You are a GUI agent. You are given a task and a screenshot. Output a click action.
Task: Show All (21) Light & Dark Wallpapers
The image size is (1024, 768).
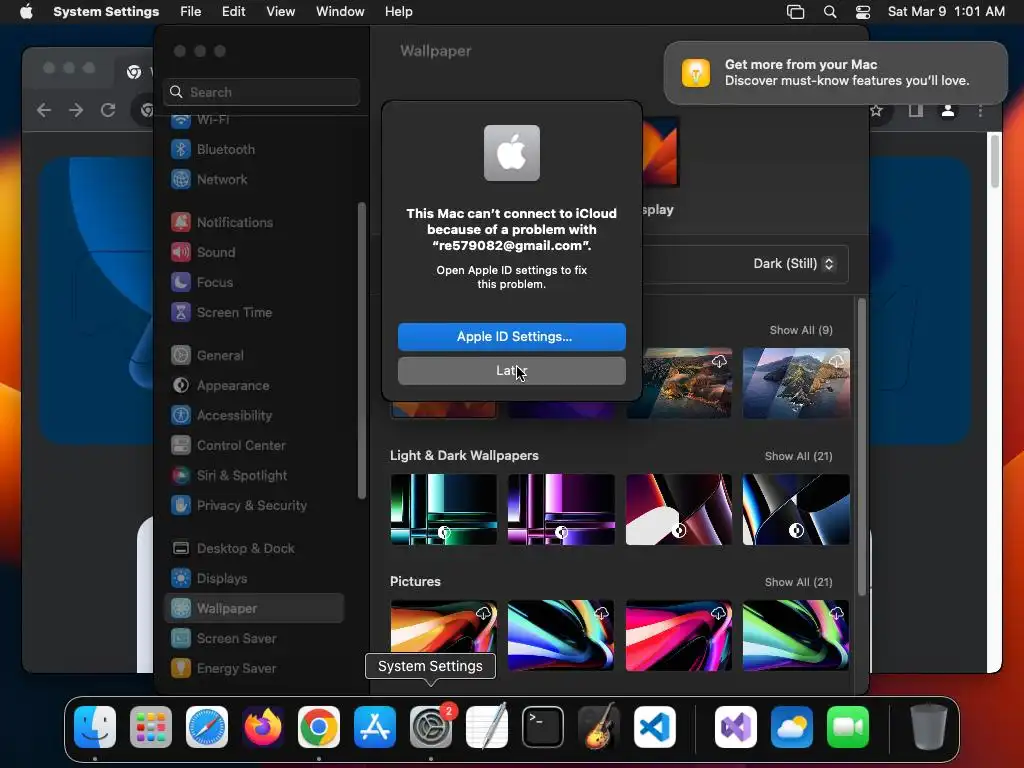tap(798, 456)
